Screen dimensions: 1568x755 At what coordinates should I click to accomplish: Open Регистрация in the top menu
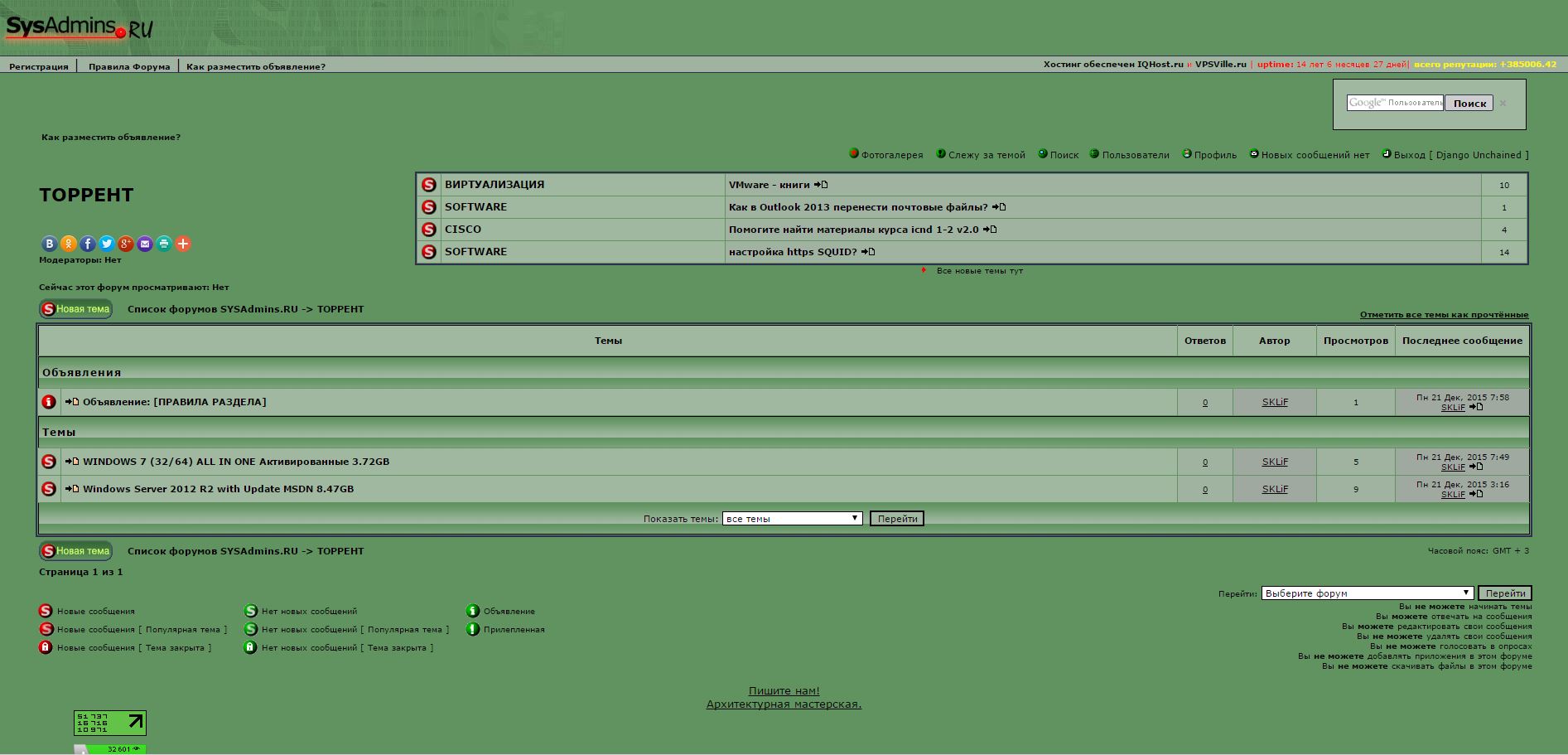(39, 66)
